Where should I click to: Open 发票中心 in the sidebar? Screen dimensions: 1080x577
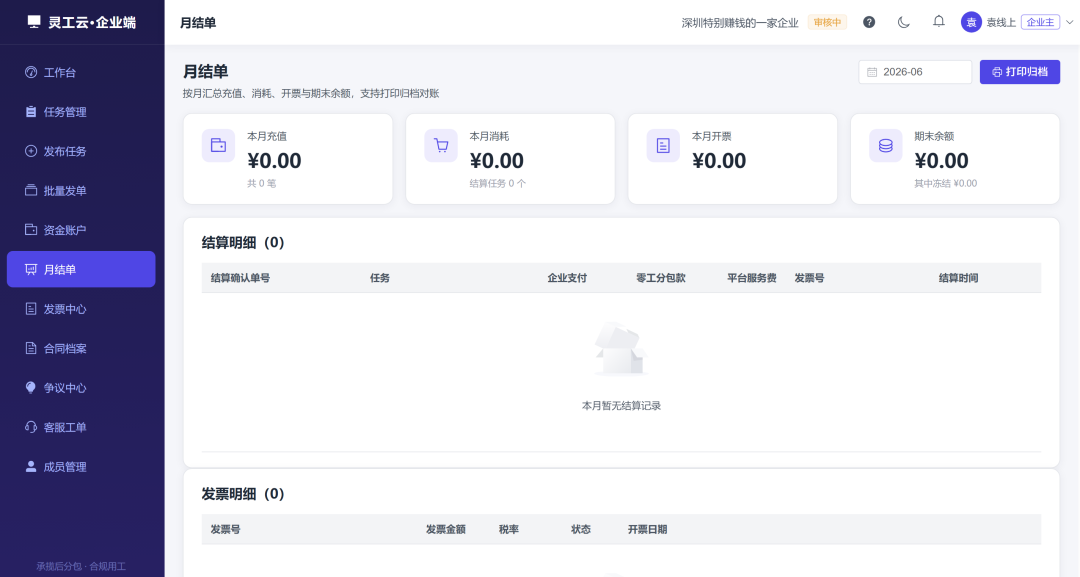tap(81, 309)
